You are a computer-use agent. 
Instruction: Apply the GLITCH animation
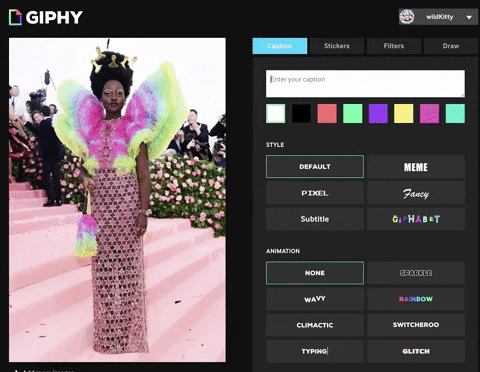[416, 351]
